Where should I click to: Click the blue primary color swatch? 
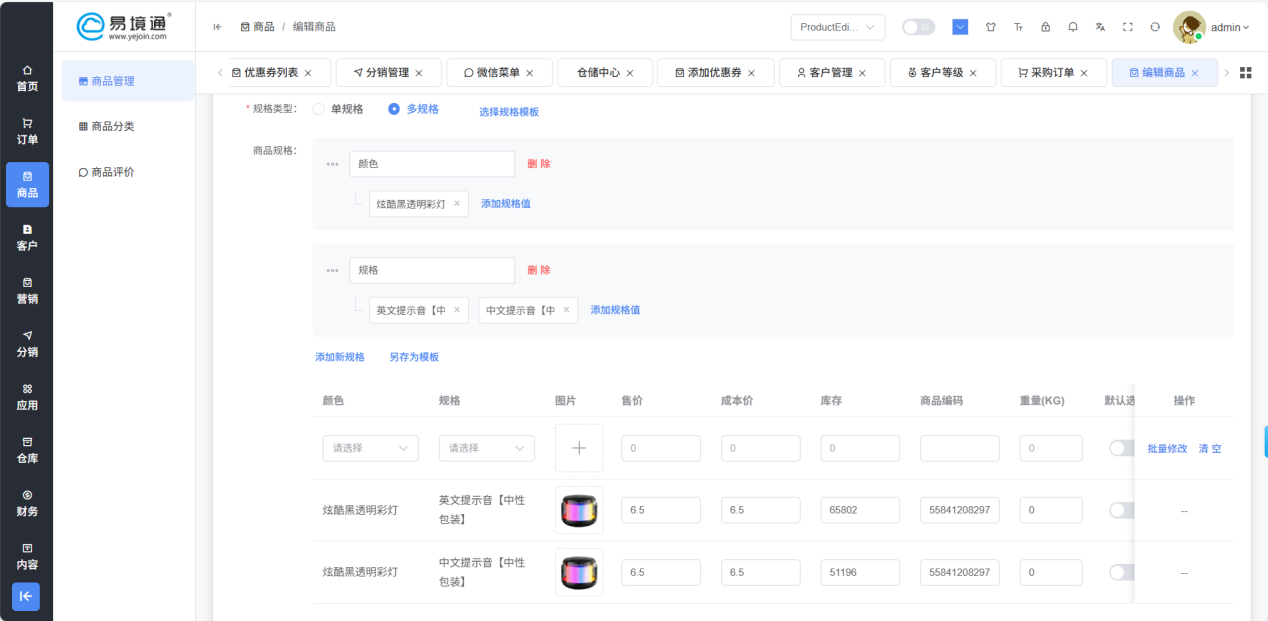960,27
